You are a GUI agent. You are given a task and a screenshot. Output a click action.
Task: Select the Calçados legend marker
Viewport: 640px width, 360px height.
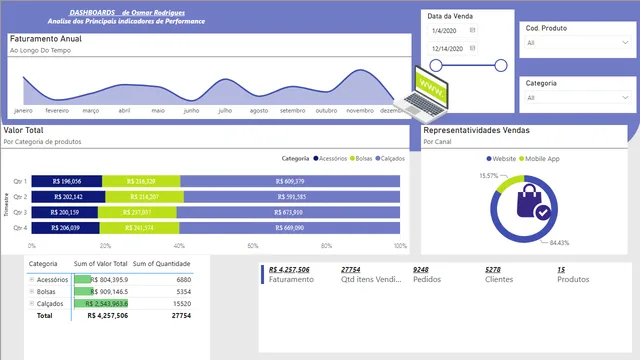pyautogui.click(x=378, y=158)
